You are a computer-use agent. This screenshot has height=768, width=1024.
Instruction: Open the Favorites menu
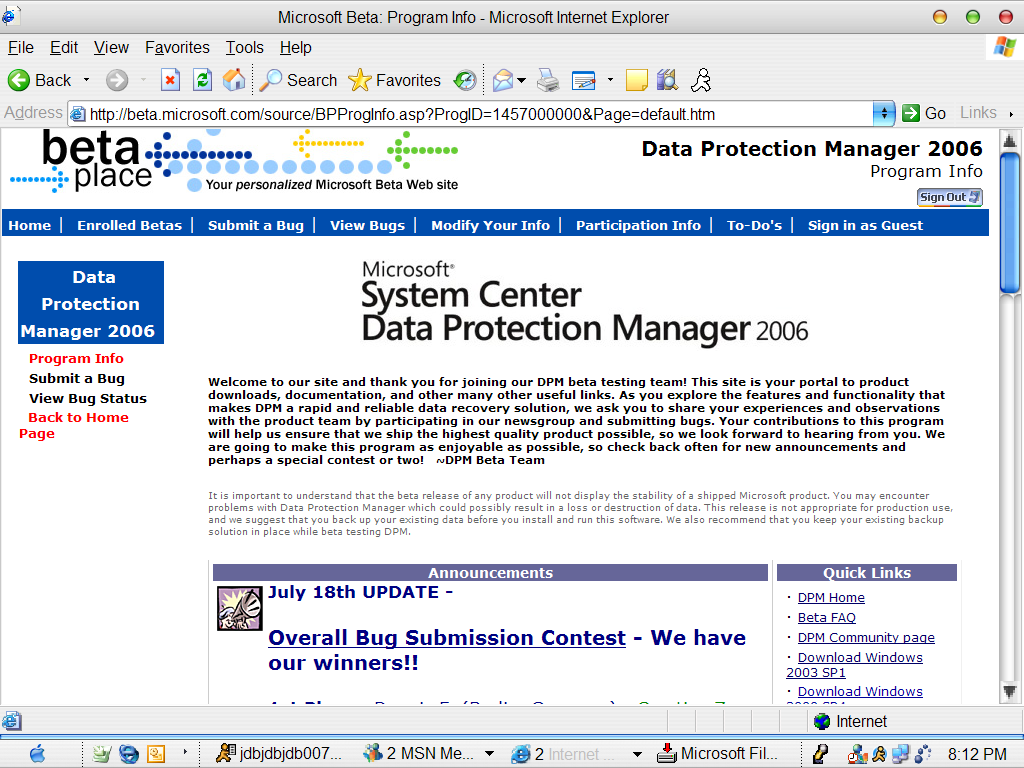coord(177,47)
